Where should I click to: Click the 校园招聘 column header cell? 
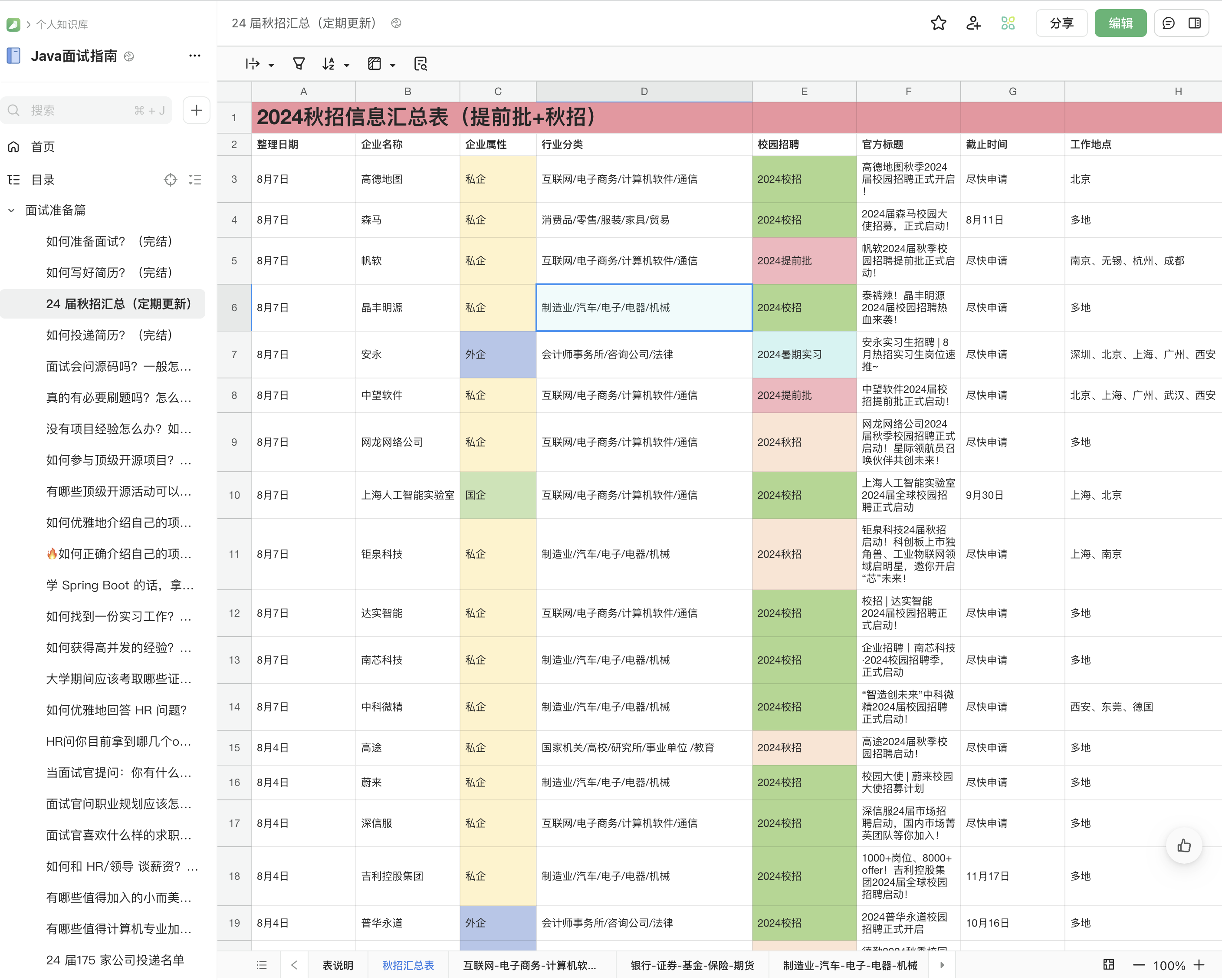coord(804,145)
